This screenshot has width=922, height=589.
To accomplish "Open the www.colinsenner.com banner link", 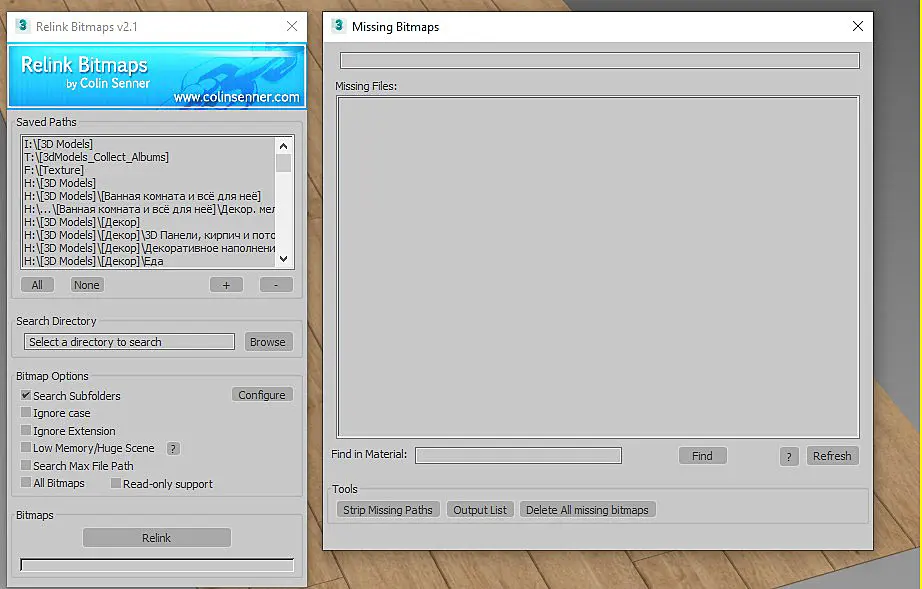I will tap(236, 97).
